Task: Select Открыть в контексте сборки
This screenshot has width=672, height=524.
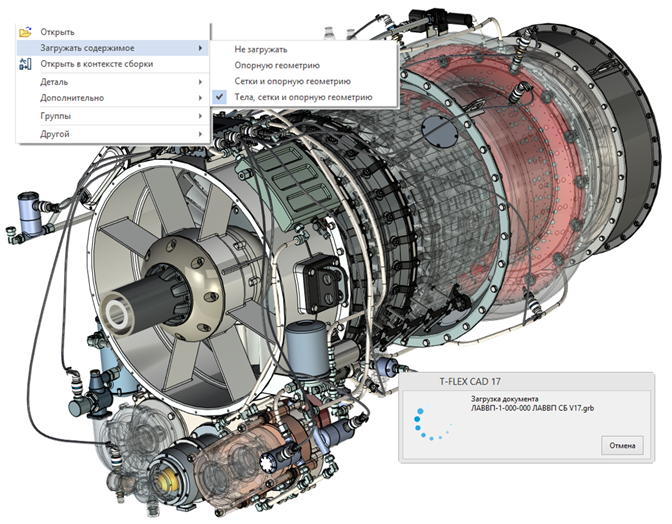Action: (x=113, y=64)
